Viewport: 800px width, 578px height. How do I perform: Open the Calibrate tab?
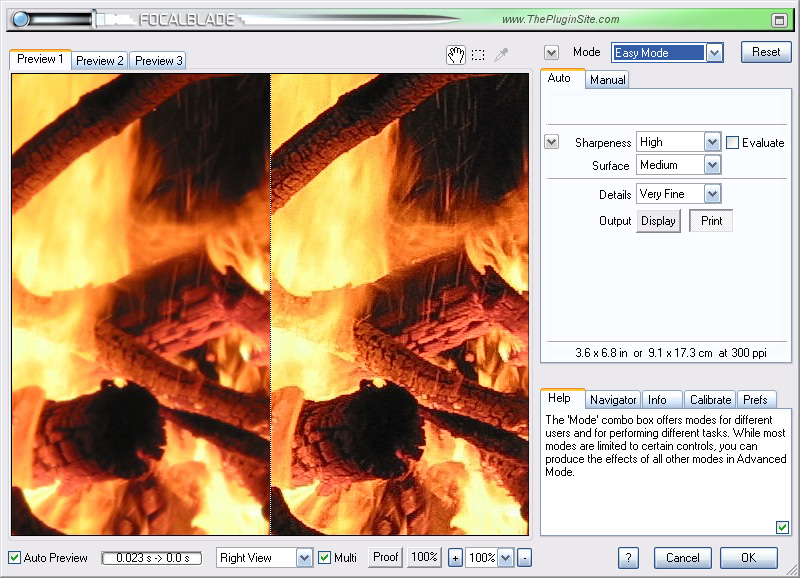coord(710,399)
